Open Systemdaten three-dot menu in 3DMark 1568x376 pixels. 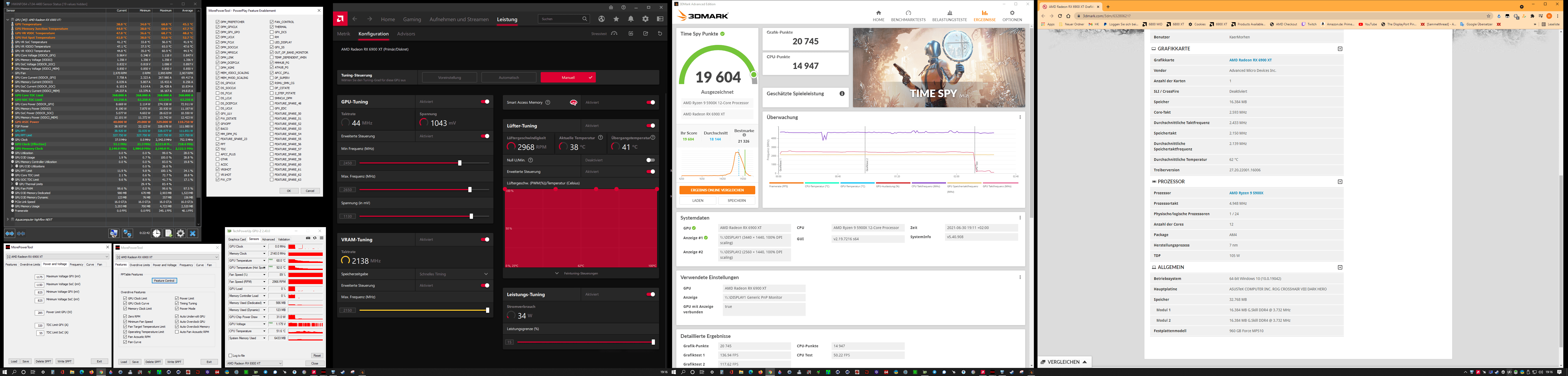(x=1020, y=218)
